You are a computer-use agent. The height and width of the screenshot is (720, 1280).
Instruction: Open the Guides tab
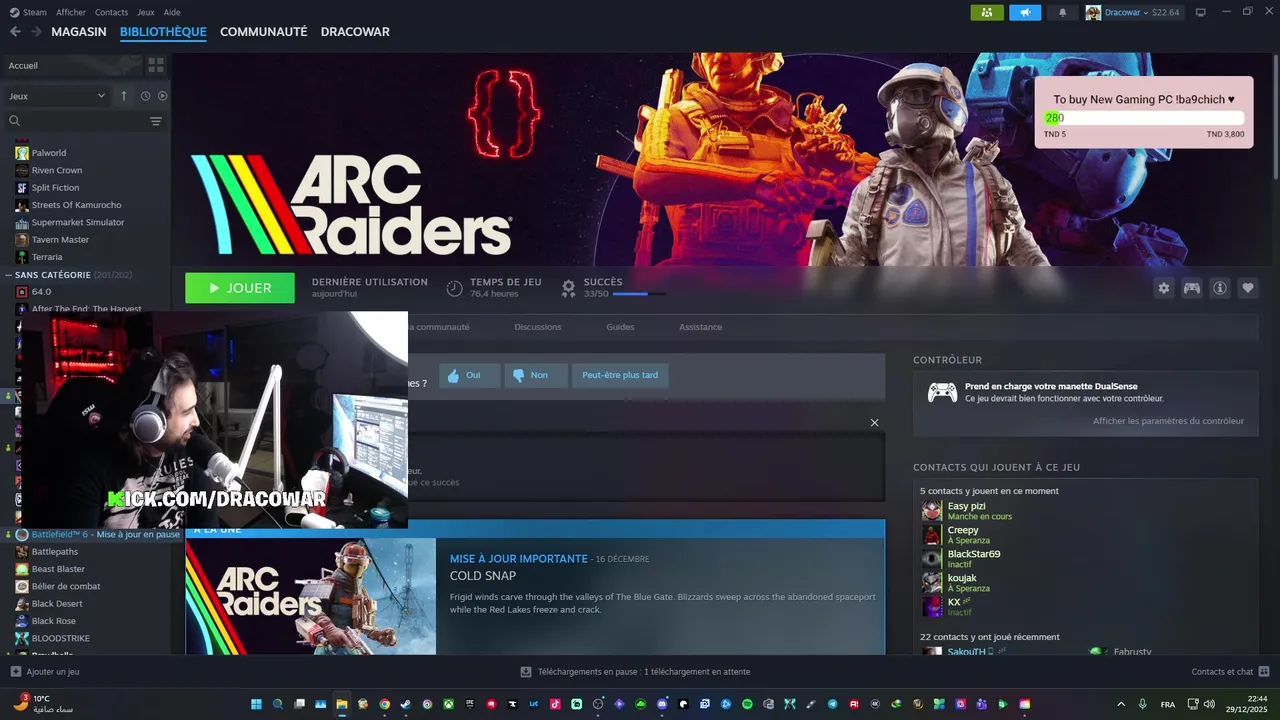[620, 327]
